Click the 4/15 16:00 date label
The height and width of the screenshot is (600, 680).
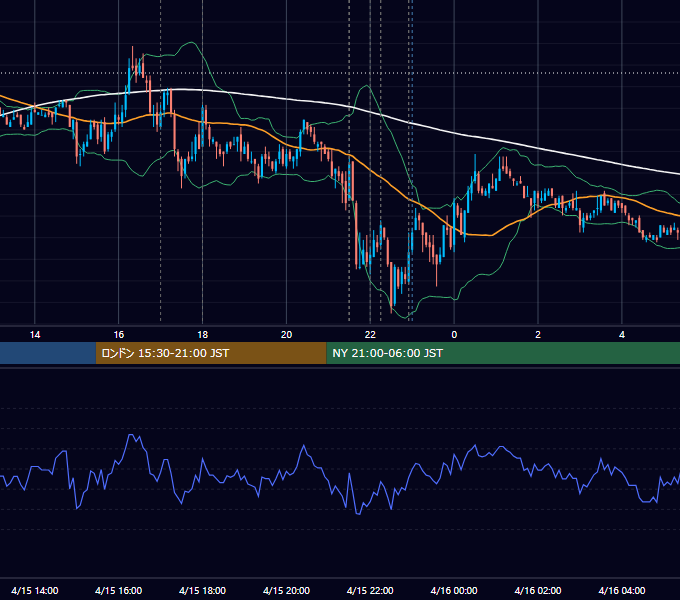(x=118, y=590)
